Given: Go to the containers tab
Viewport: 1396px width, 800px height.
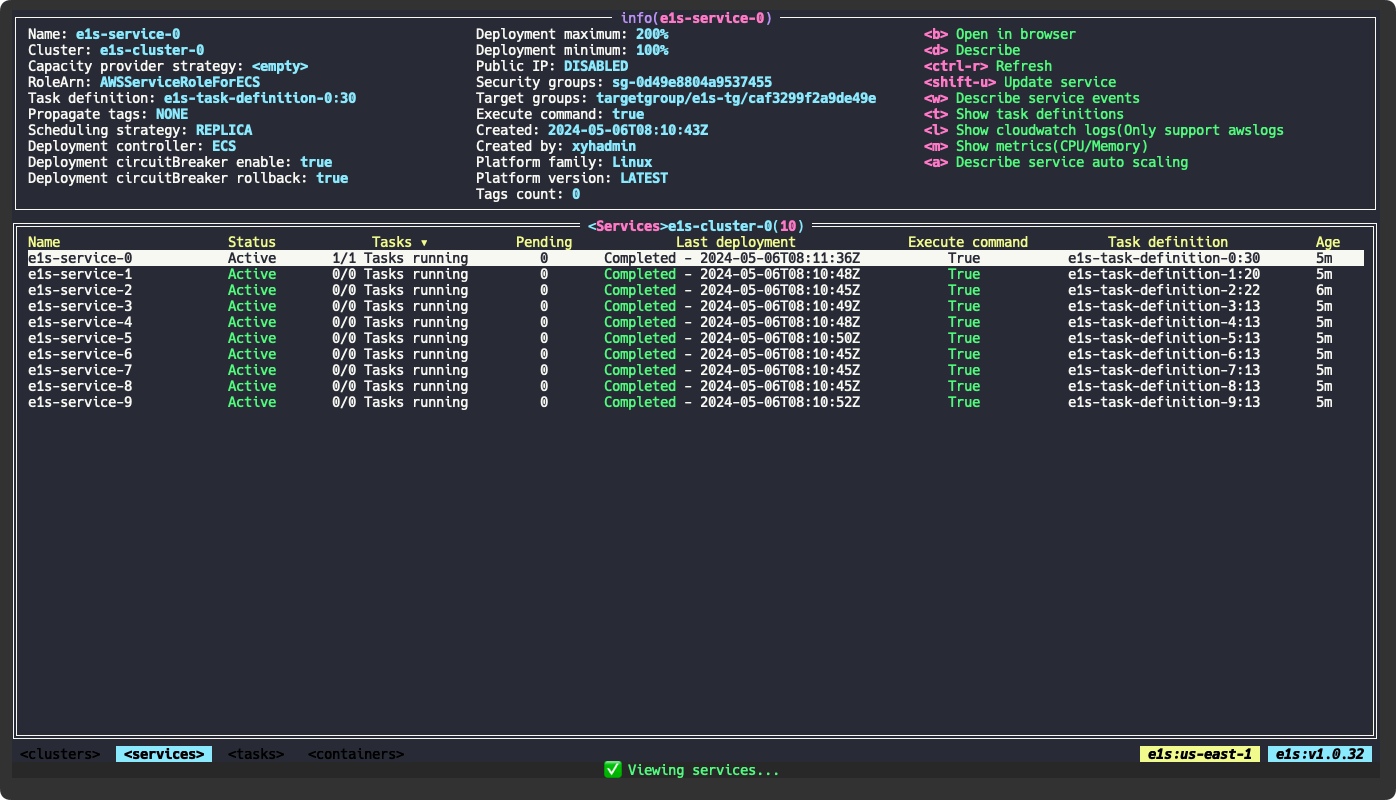Looking at the screenshot, I should coord(356,754).
